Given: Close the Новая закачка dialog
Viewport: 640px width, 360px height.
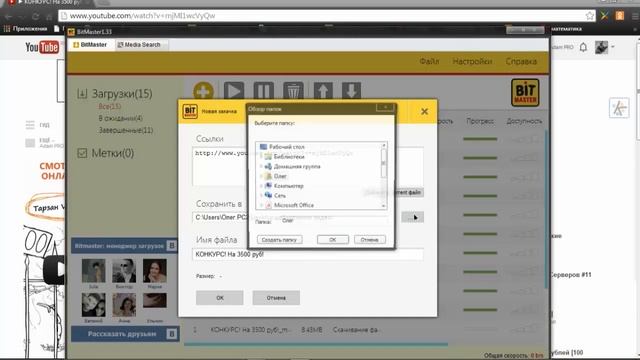Looking at the screenshot, I should pos(424,111).
